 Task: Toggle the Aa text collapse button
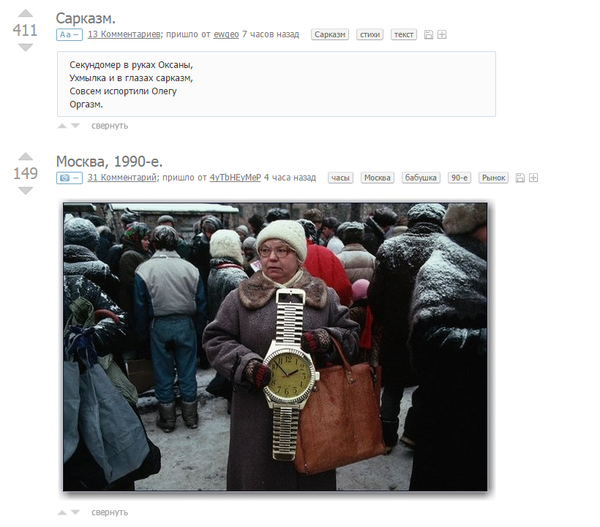click(69, 34)
